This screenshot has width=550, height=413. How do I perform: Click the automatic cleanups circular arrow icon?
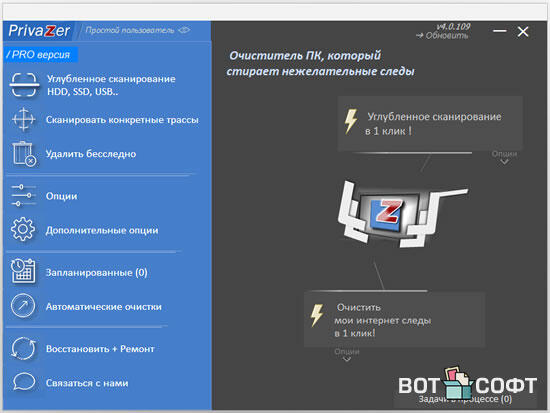[23, 306]
